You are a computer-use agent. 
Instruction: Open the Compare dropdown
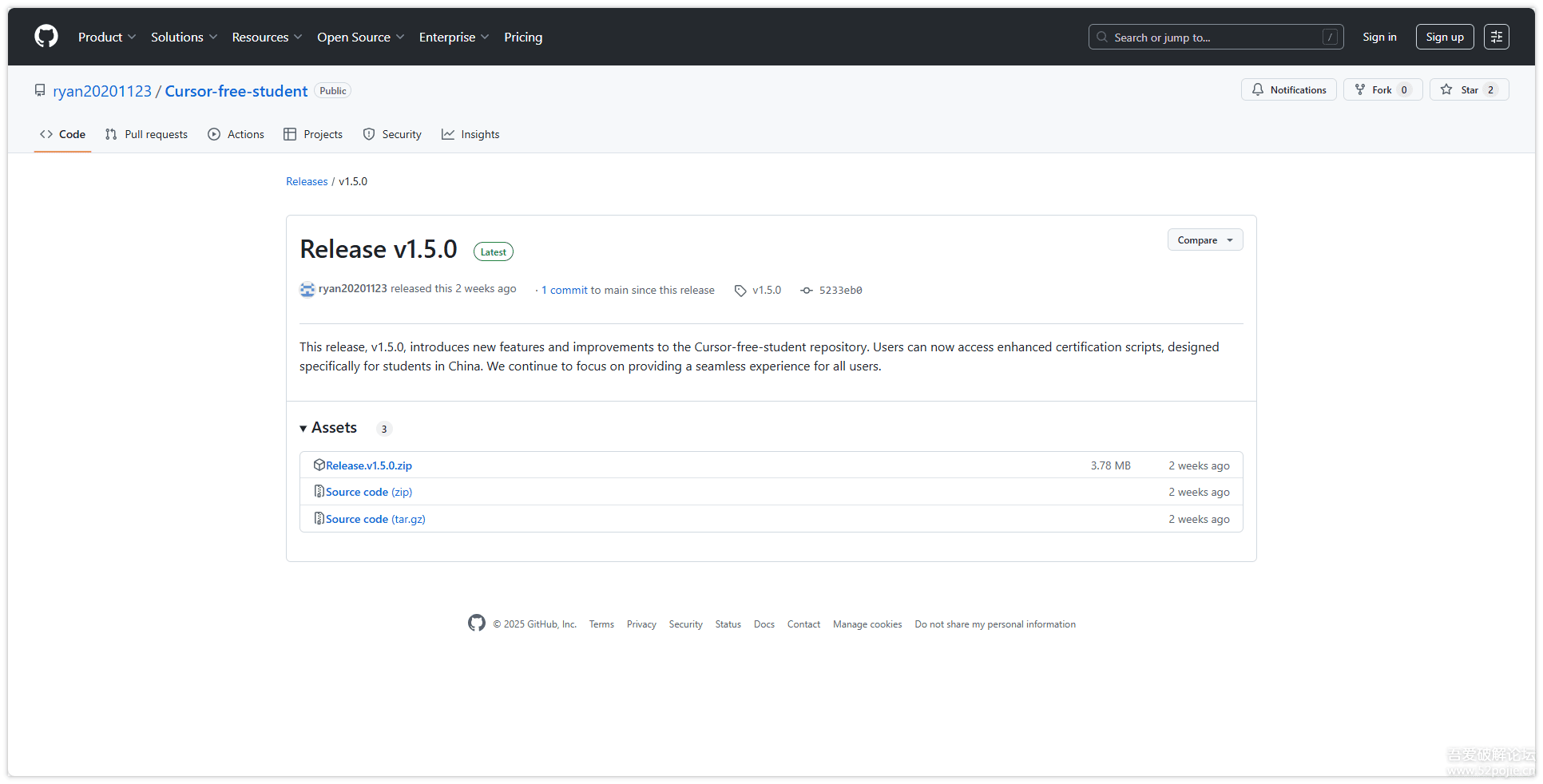point(1204,240)
